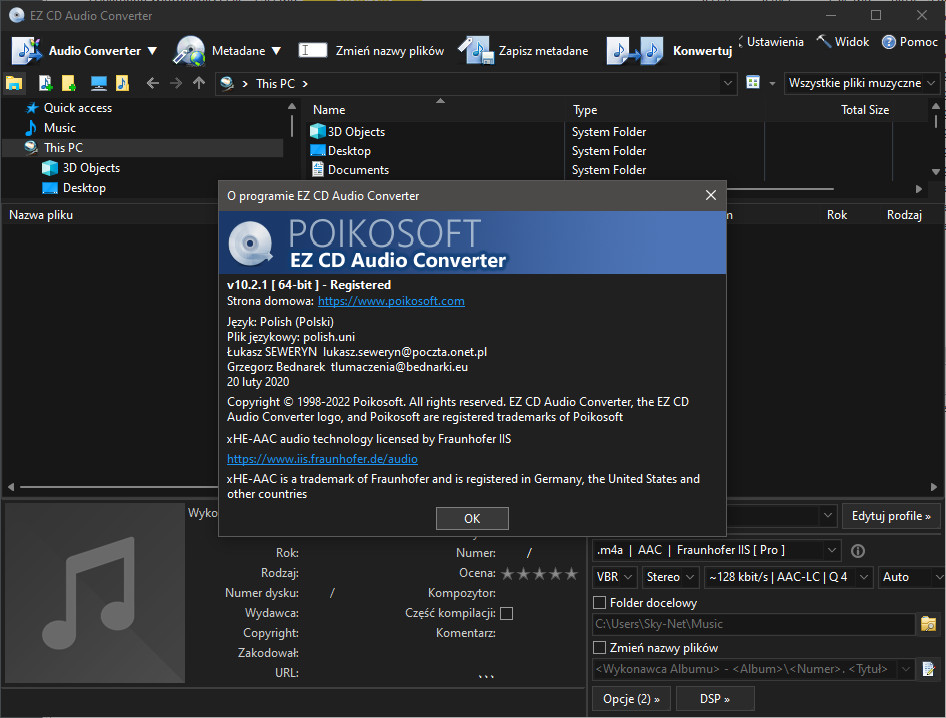Open the Widok menu
Image resolution: width=946 pixels, height=718 pixels.
[851, 42]
